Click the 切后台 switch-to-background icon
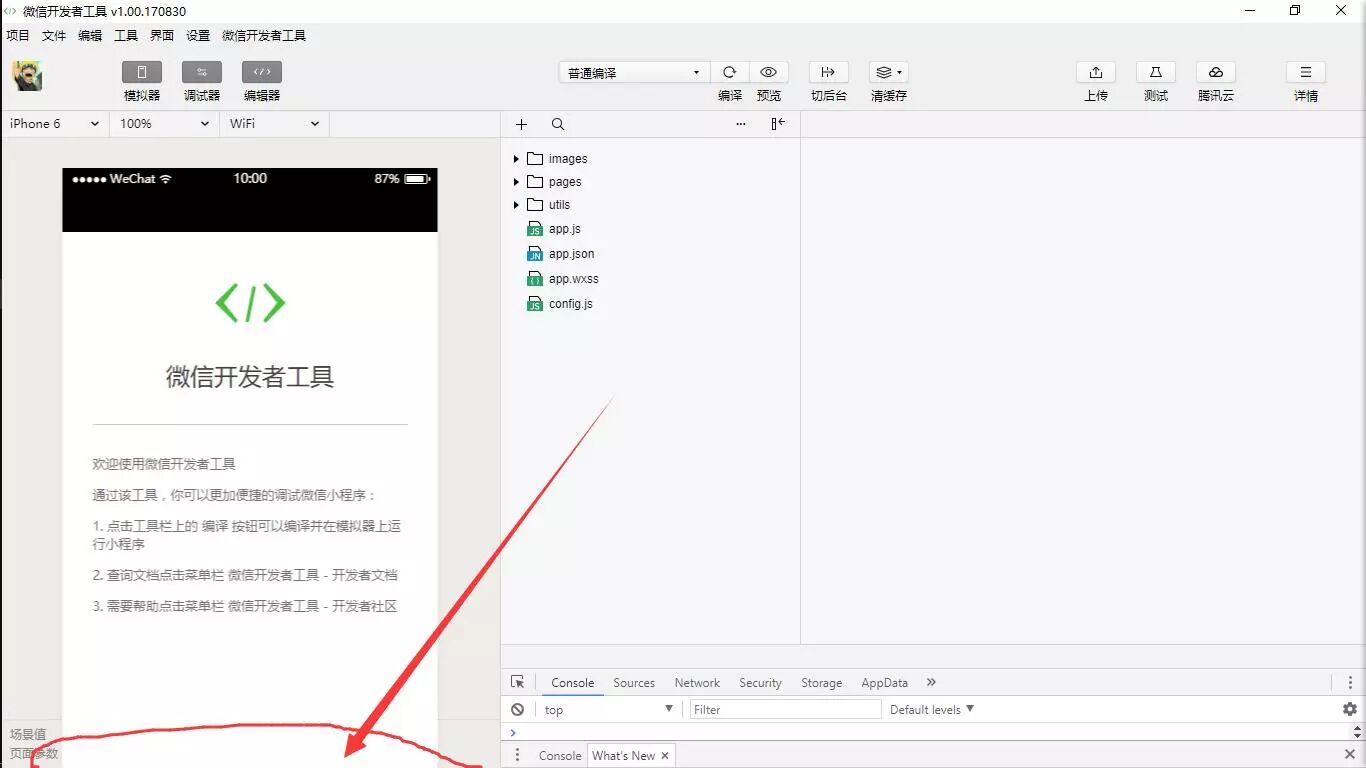 (828, 72)
